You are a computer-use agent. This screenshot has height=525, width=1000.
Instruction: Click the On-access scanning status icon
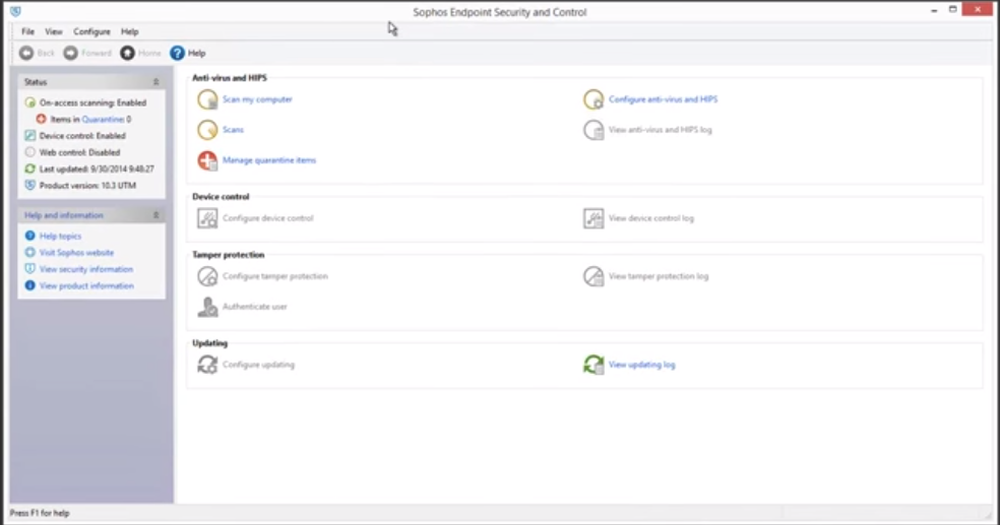(30, 103)
